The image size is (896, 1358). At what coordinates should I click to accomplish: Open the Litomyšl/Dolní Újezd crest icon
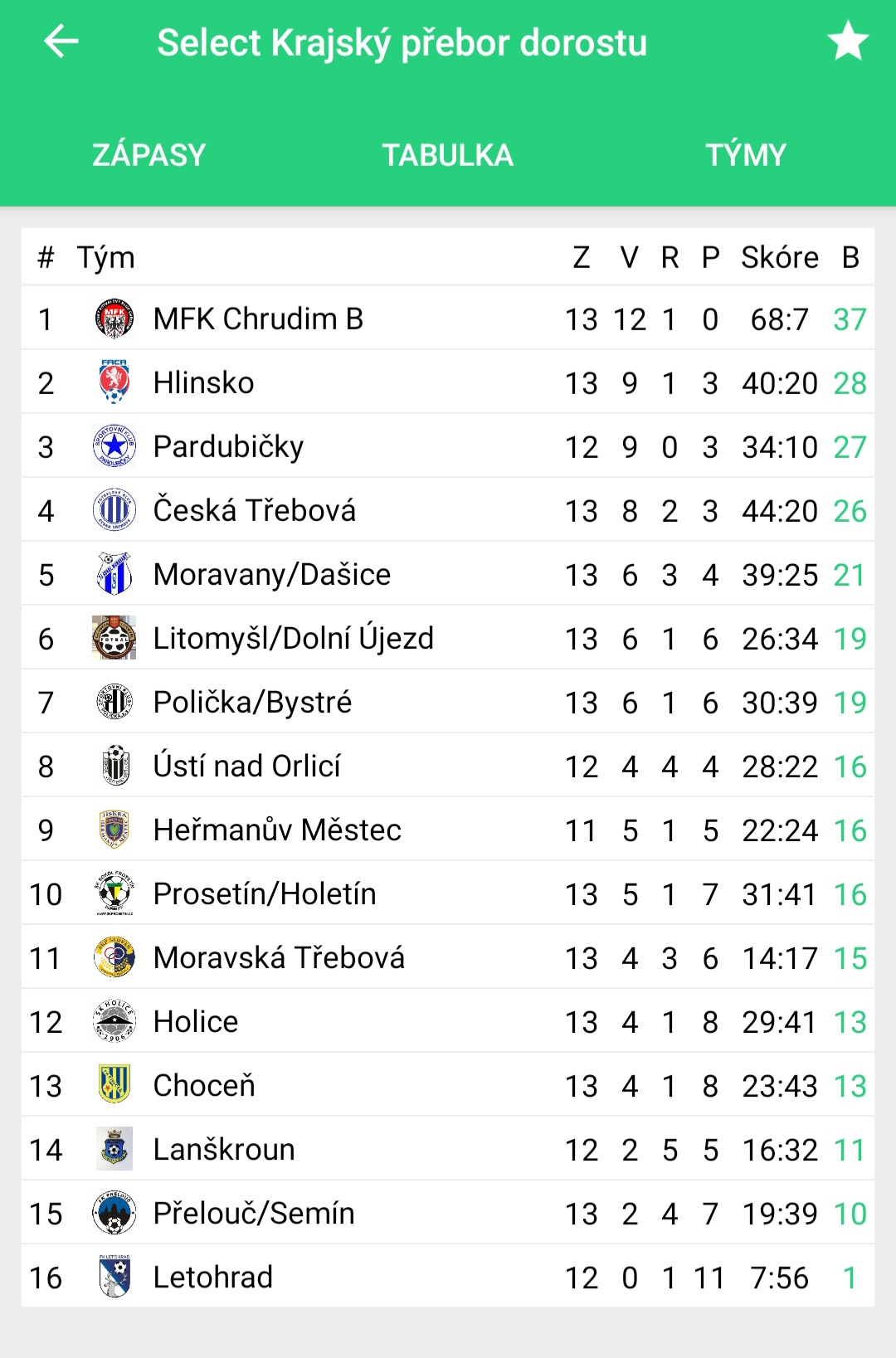(114, 638)
